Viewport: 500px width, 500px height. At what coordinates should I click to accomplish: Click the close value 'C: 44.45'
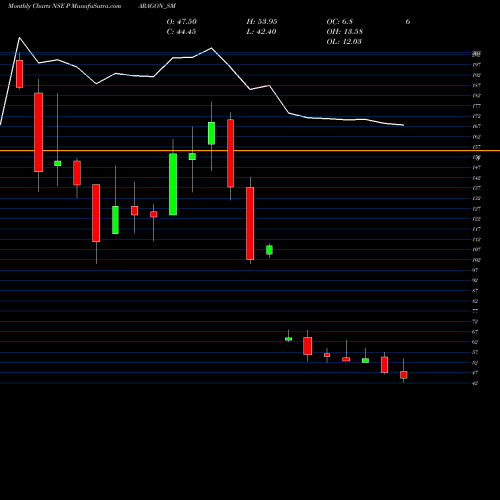(181, 32)
